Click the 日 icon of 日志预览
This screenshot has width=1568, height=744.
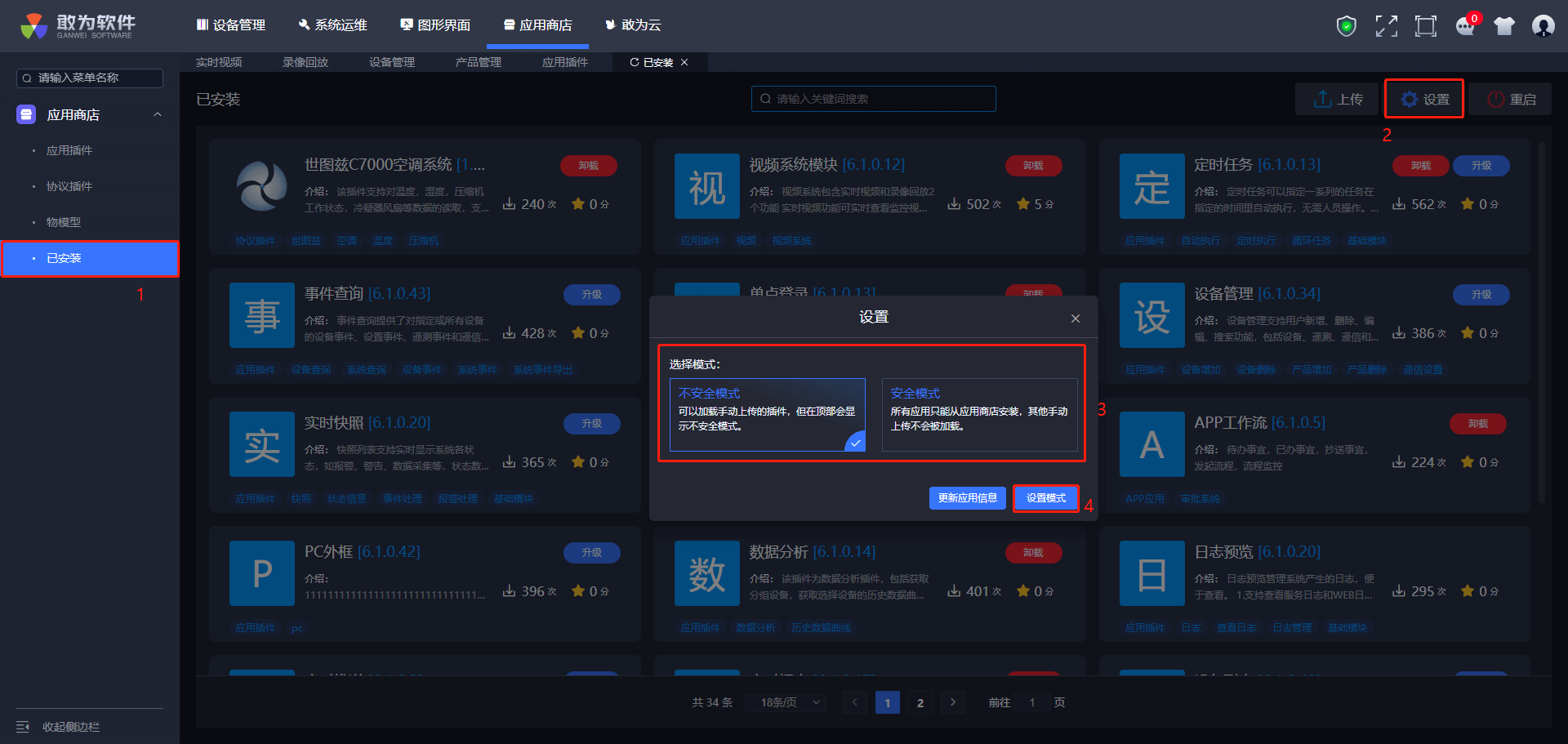point(1152,573)
